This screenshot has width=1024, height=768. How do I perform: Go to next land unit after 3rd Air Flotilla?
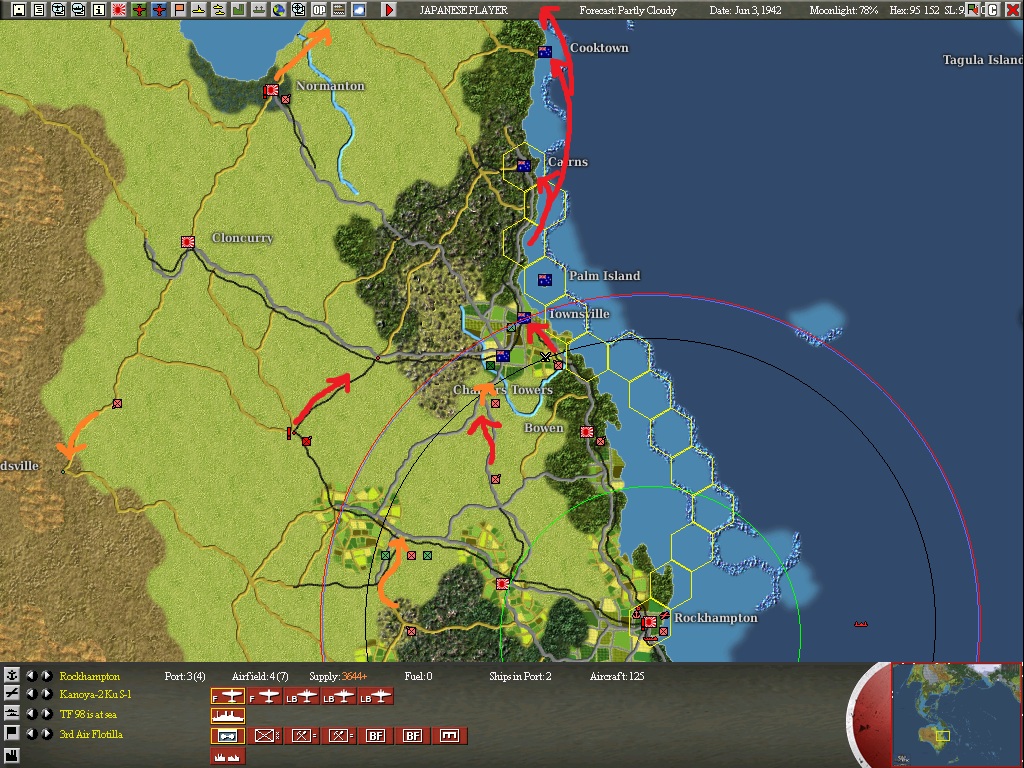[x=46, y=733]
